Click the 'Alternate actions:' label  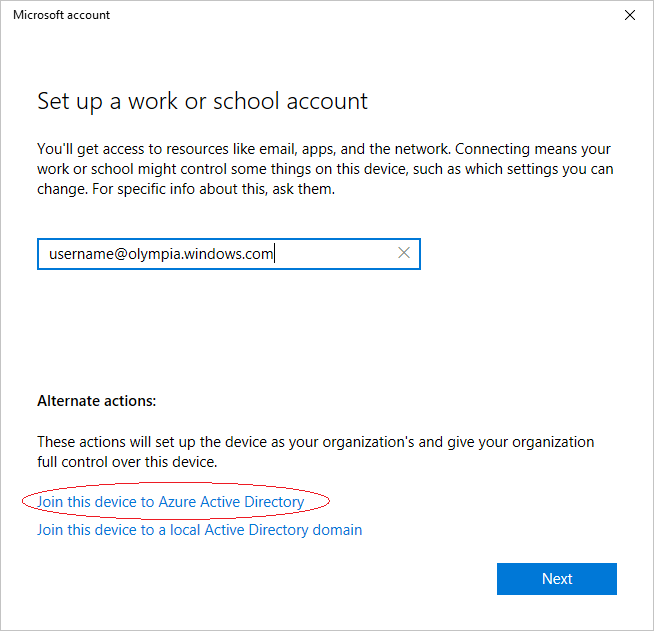96,401
